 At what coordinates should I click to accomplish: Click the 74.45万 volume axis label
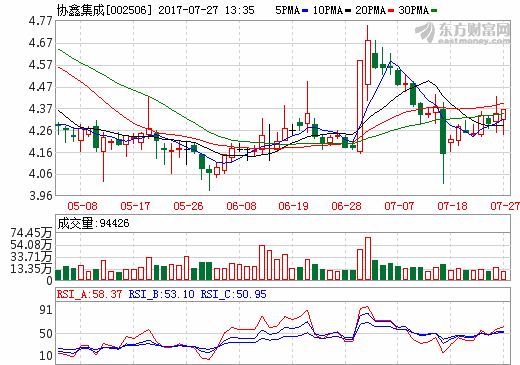31,233
